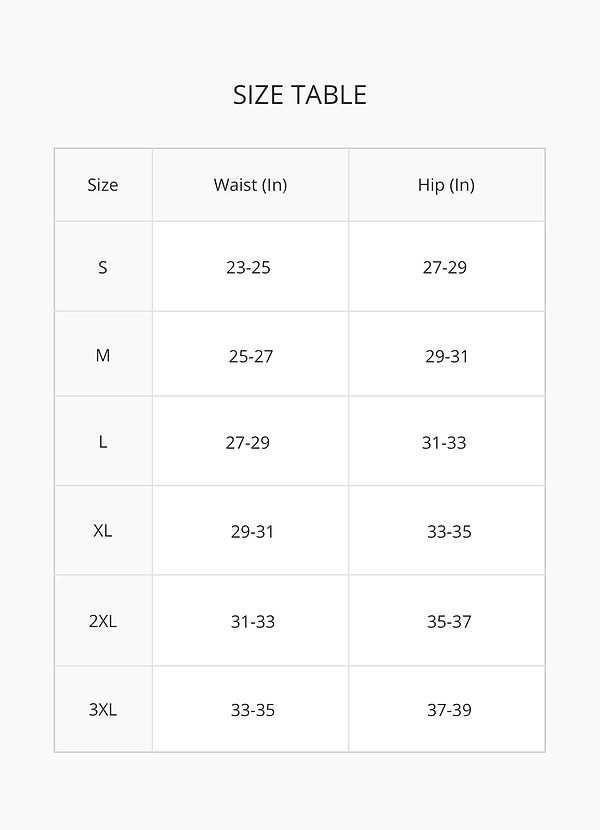The width and height of the screenshot is (600, 830).
Task: Select waist value 25-27 cell
Action: click(251, 356)
